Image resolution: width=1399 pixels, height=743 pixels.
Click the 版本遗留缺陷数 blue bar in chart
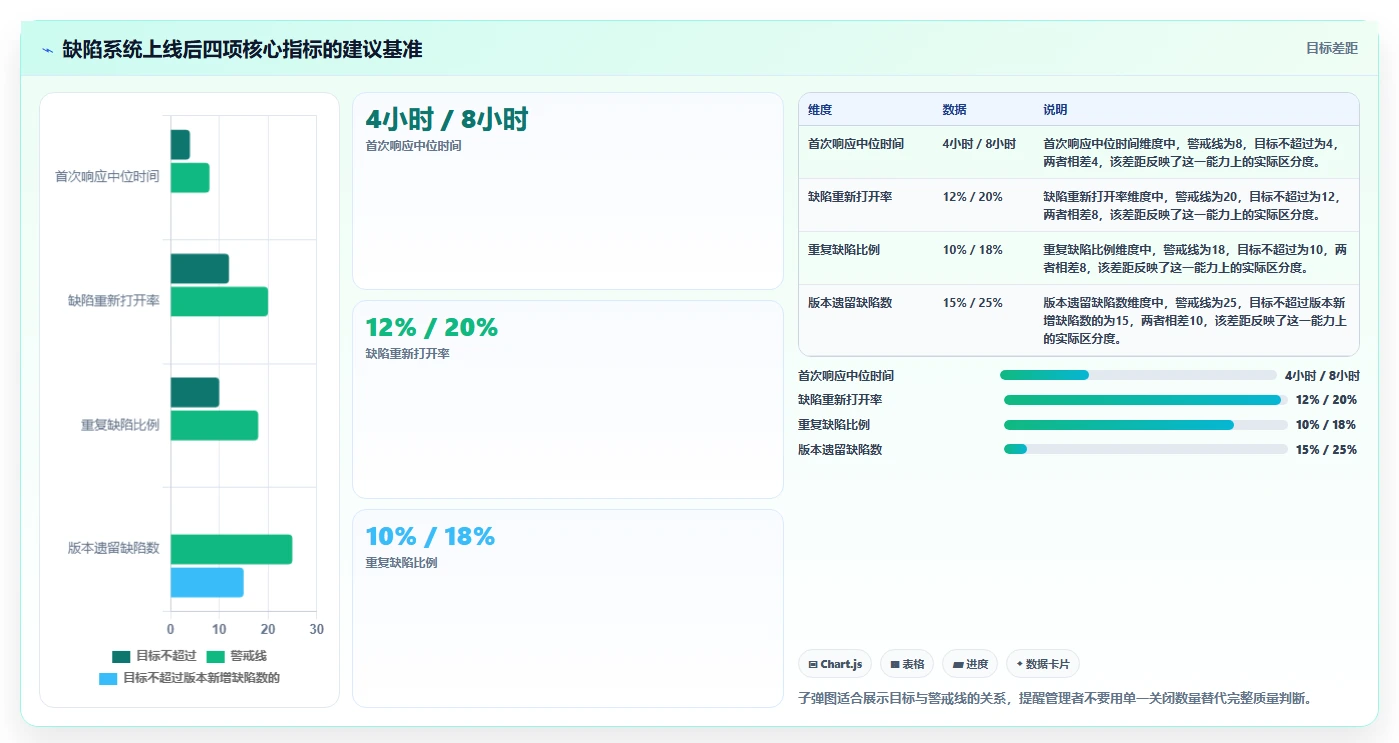point(207,582)
